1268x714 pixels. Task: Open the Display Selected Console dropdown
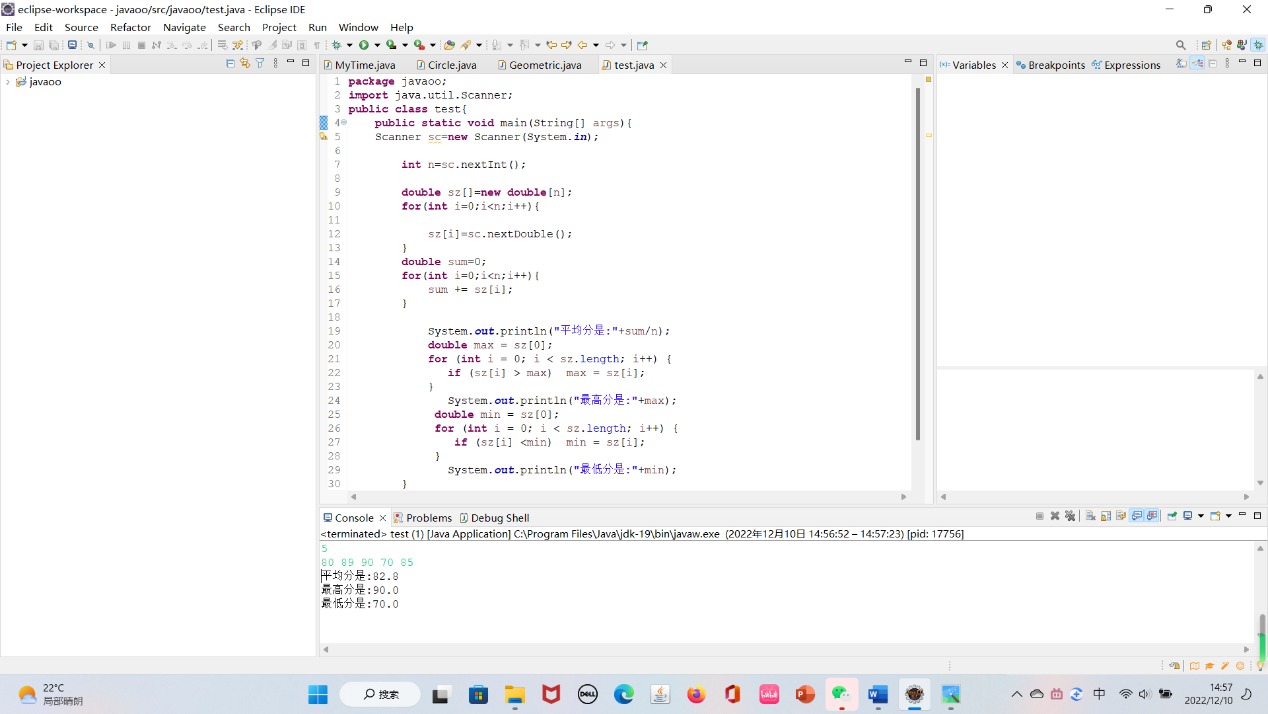click(x=1200, y=516)
